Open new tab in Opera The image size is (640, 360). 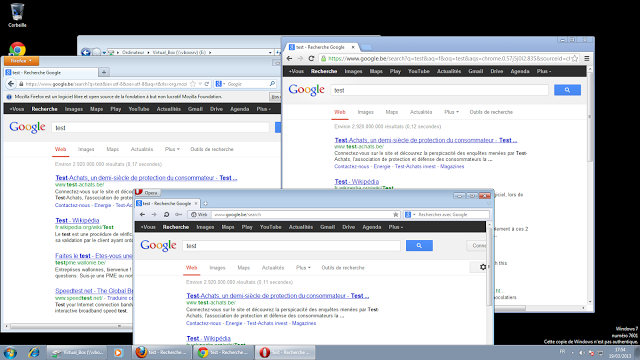click(205, 203)
